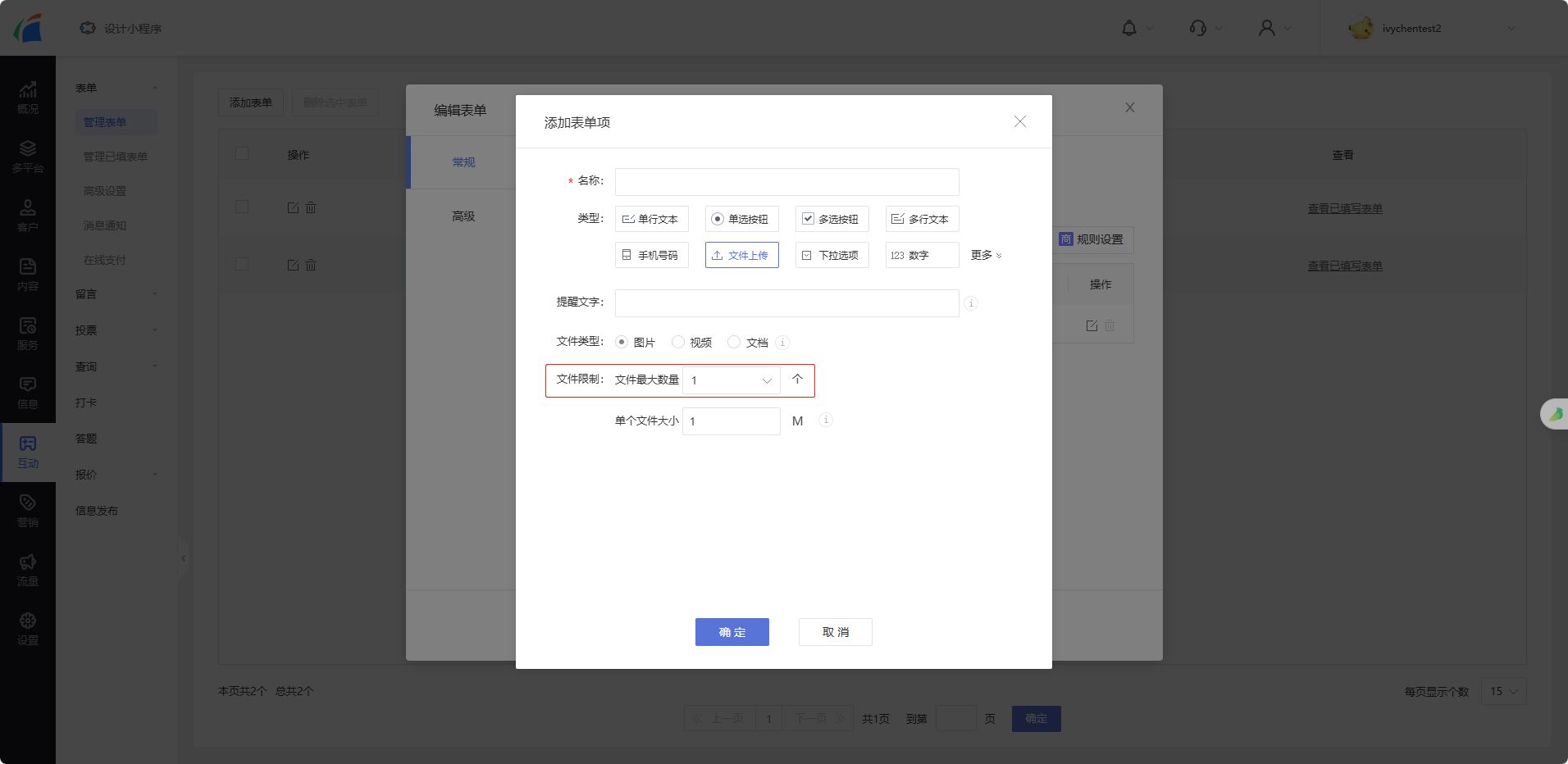1568x764 pixels.
Task: Open the 概况 overview sidebar section
Action: [x=28, y=98]
